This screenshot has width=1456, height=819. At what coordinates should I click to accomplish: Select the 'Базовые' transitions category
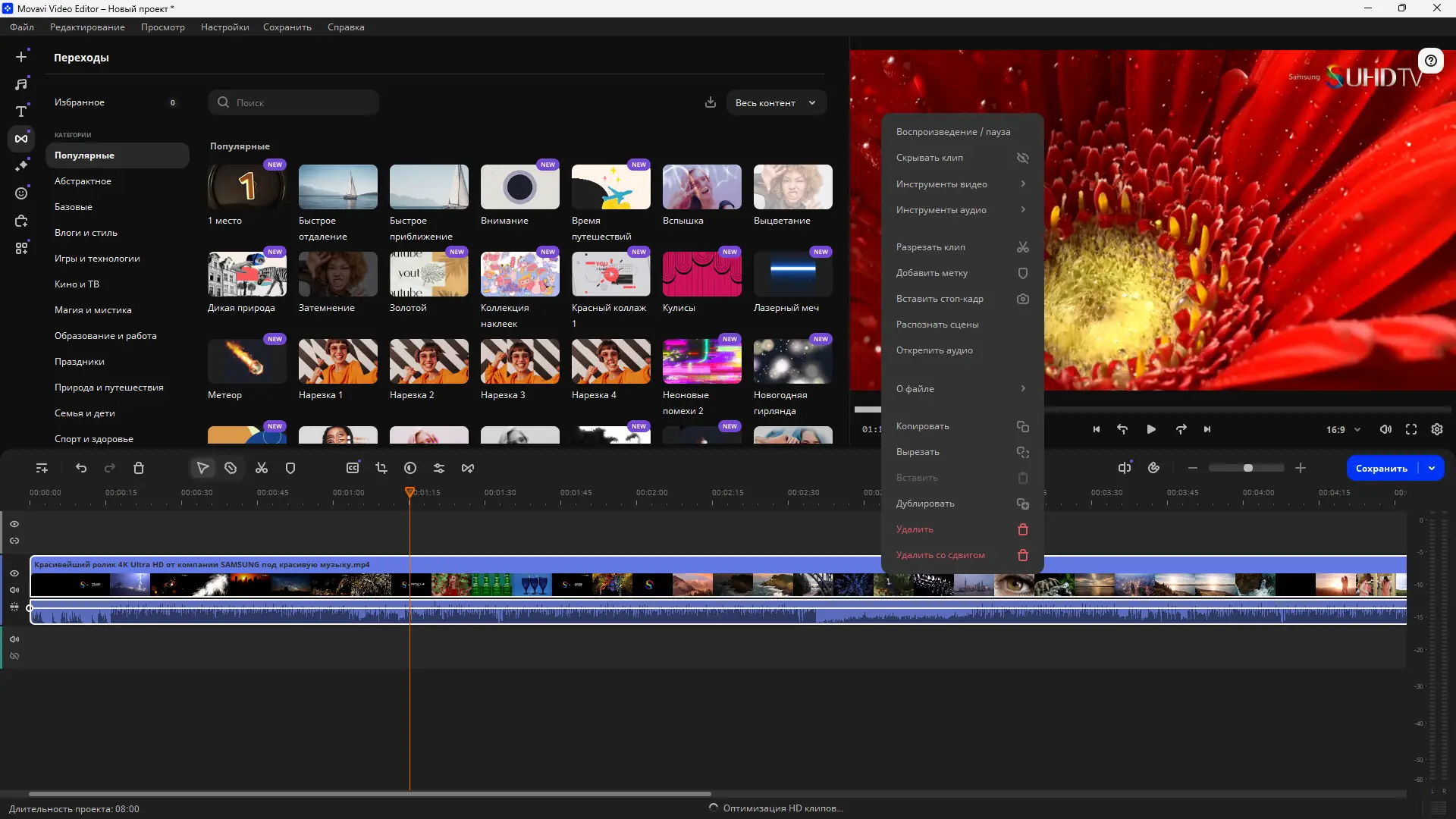click(74, 207)
